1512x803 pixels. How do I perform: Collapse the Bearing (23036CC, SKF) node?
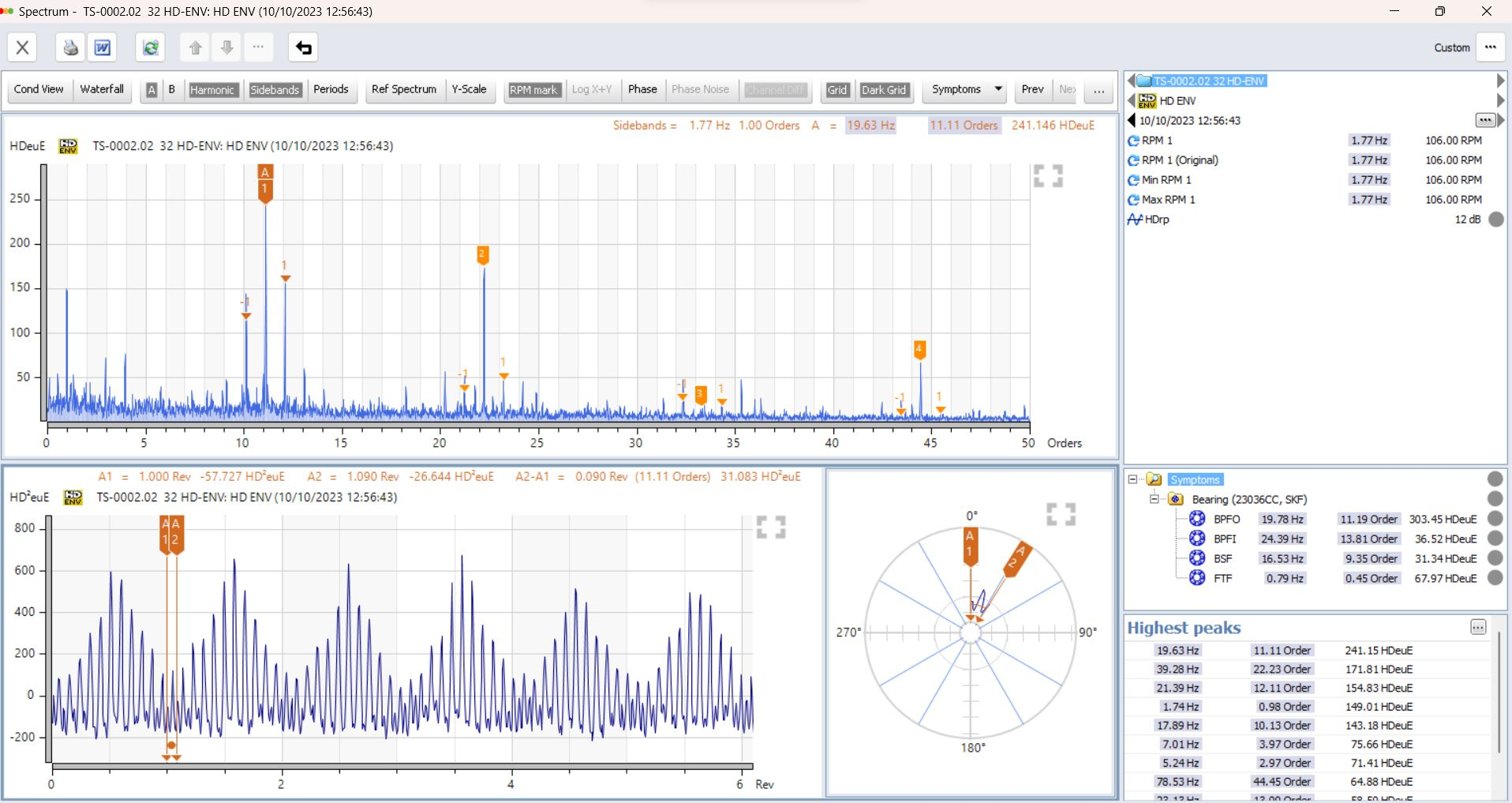[1154, 499]
